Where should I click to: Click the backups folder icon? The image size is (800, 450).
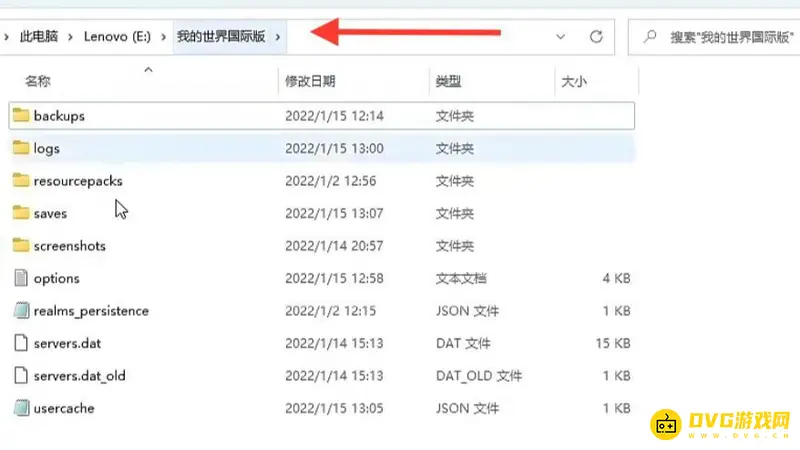click(x=22, y=116)
